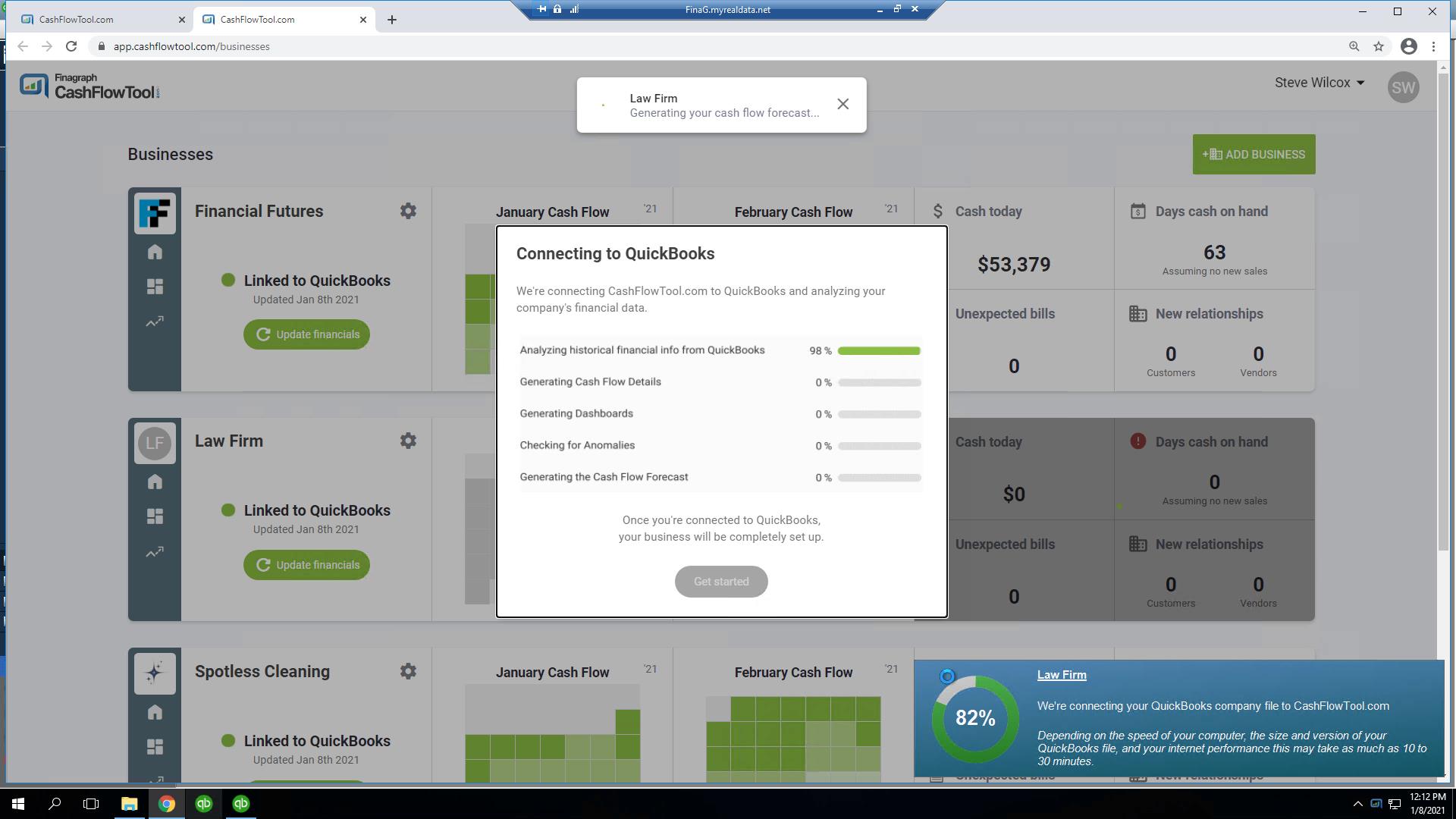Close first CashFlowTool.com tab
The image size is (1456, 819).
point(182,20)
